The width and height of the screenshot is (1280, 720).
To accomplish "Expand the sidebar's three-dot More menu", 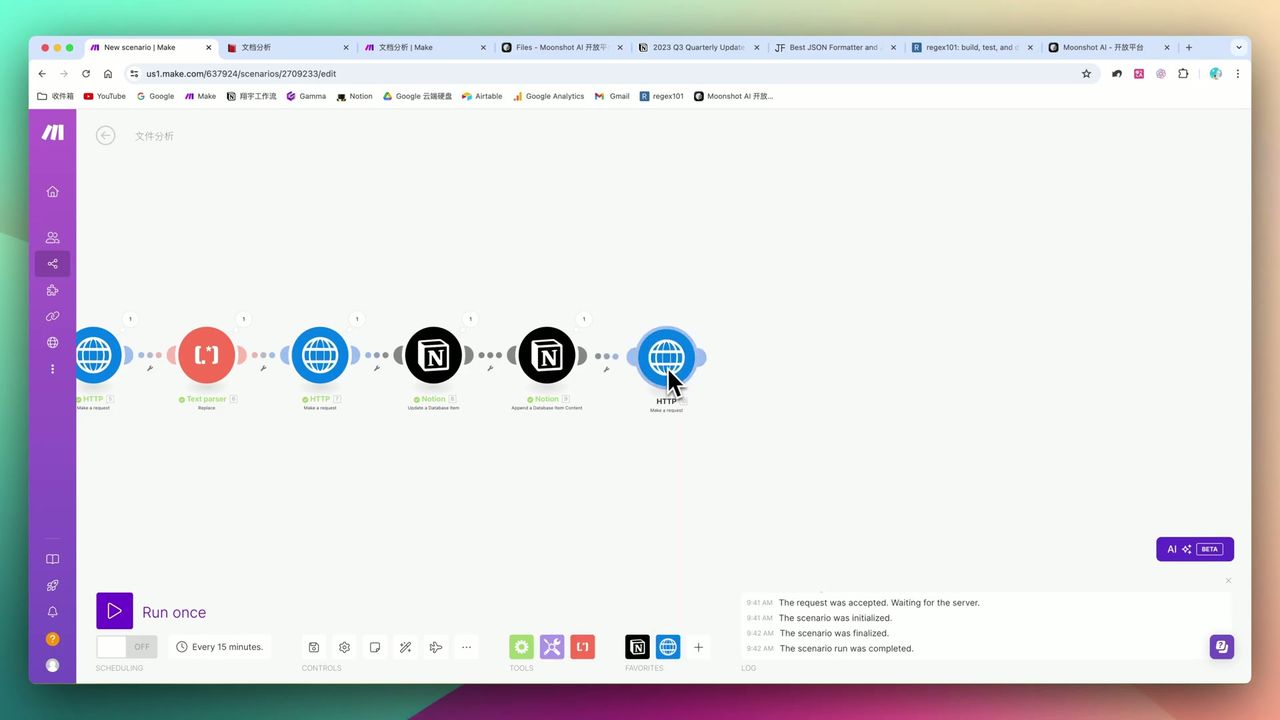I will (x=52, y=369).
